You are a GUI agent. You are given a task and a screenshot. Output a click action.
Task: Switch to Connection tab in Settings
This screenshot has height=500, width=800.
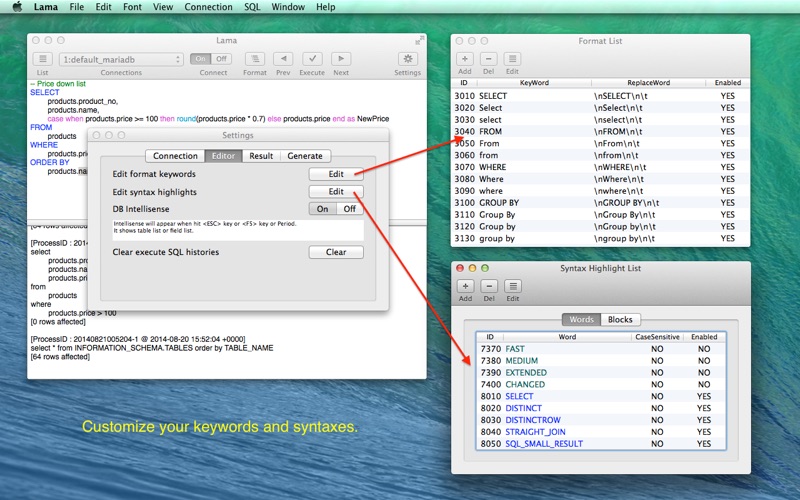175,156
